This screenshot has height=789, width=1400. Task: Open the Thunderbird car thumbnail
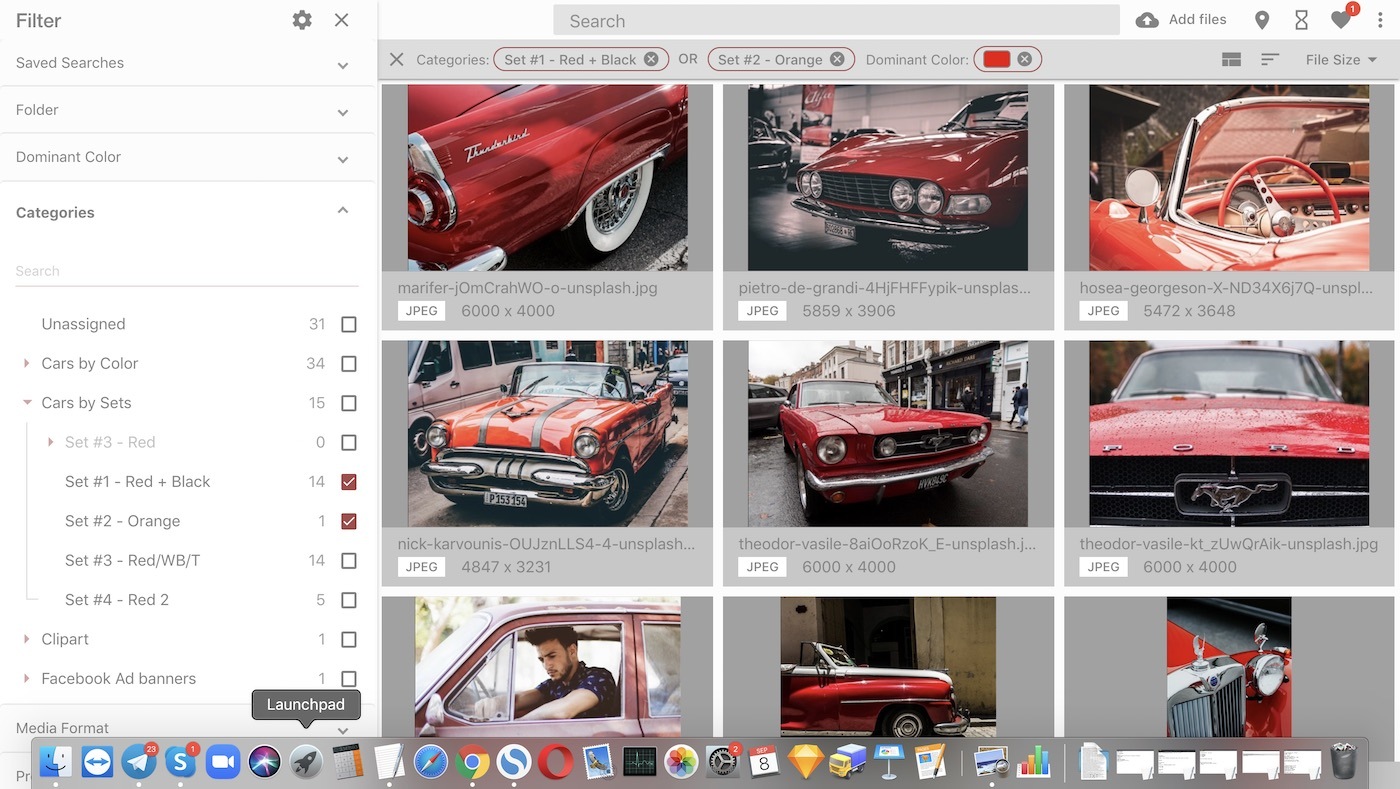click(547, 177)
